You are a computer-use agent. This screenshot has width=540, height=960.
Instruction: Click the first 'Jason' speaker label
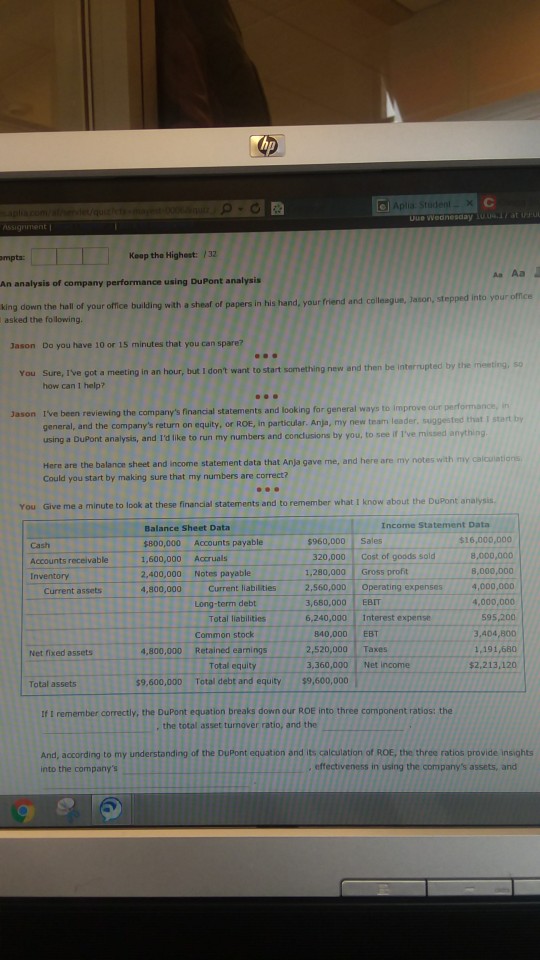(23, 345)
